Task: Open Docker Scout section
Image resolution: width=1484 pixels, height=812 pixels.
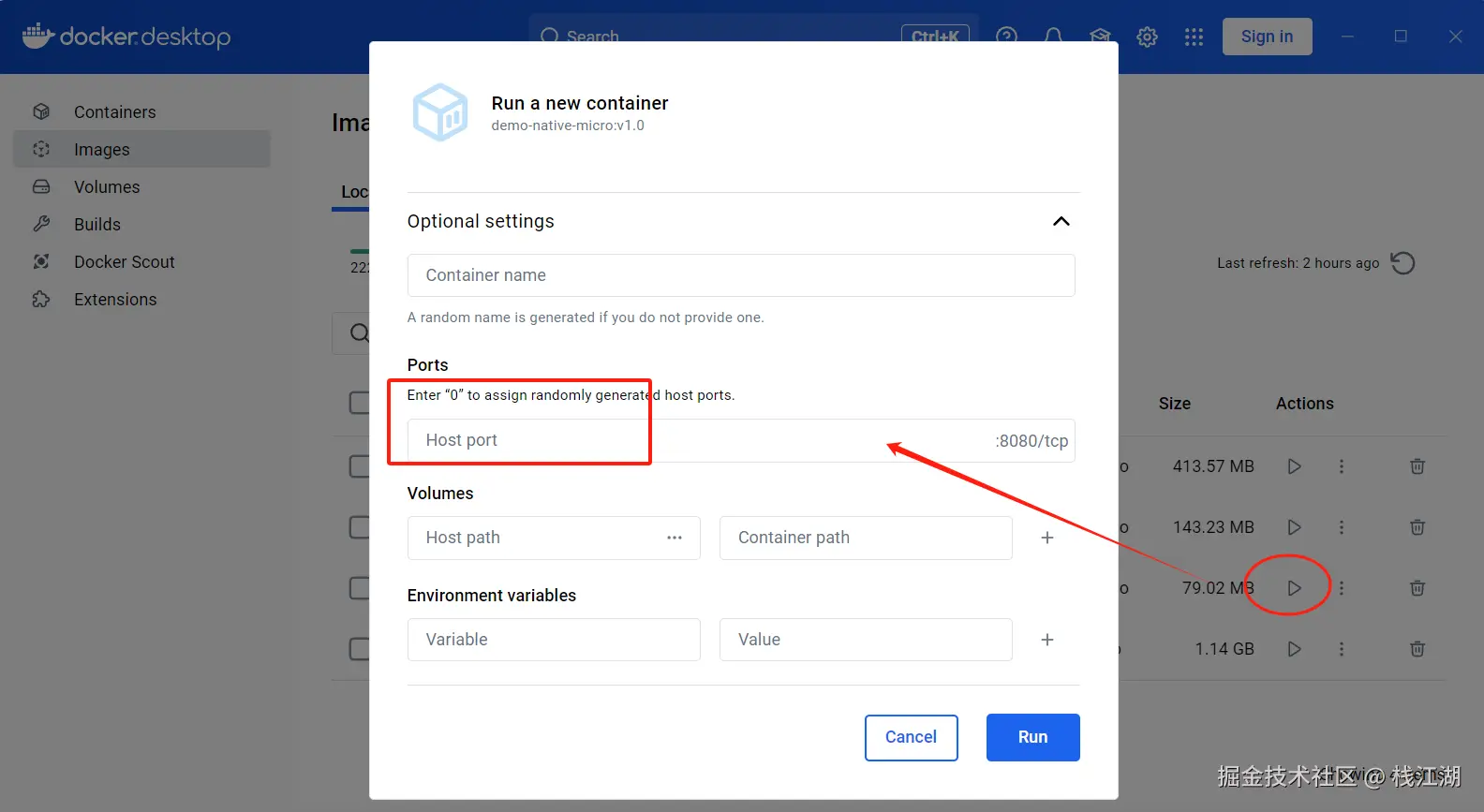Action: pos(124,262)
